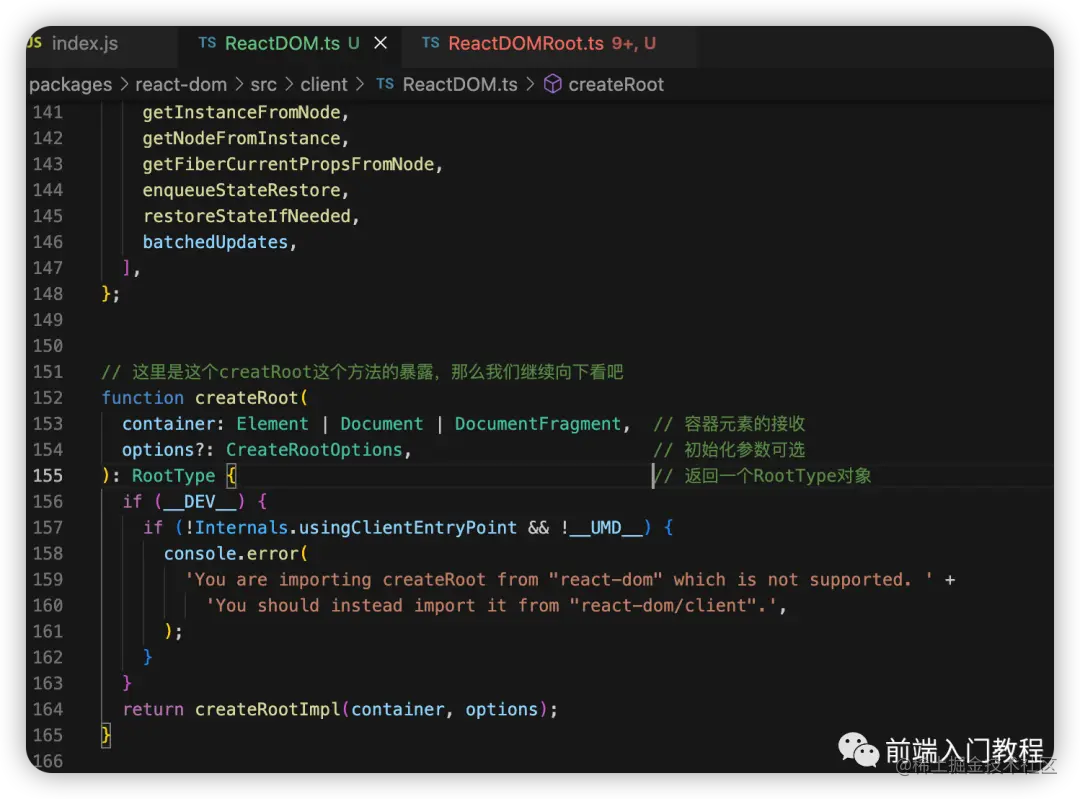Click line number 141 in the gutter
The image size is (1080, 799).
(48, 112)
